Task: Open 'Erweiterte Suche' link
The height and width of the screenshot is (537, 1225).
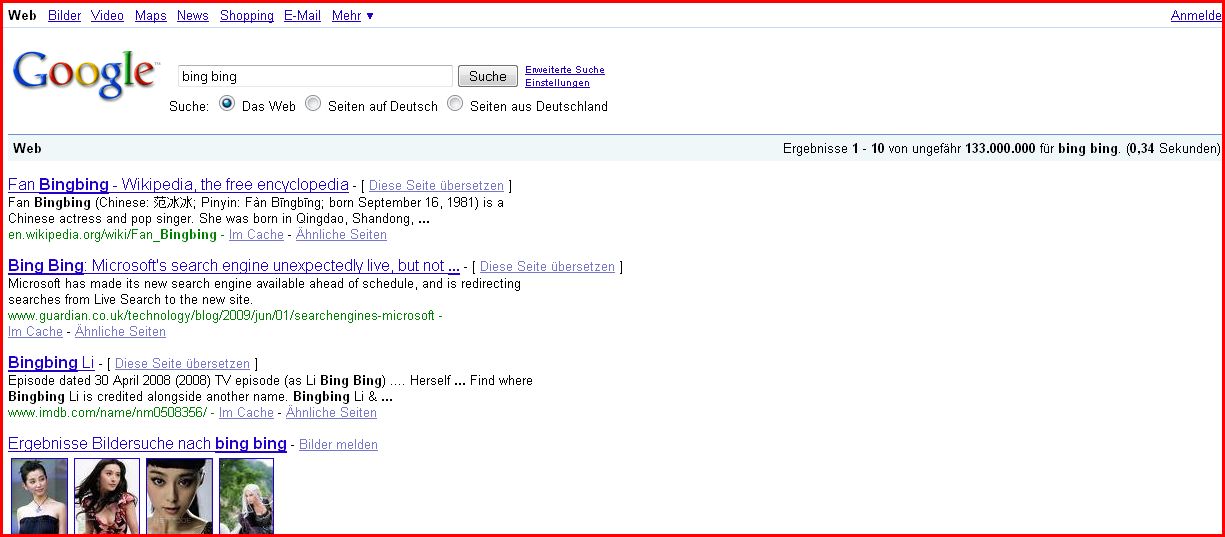Action: pyautogui.click(x=565, y=70)
